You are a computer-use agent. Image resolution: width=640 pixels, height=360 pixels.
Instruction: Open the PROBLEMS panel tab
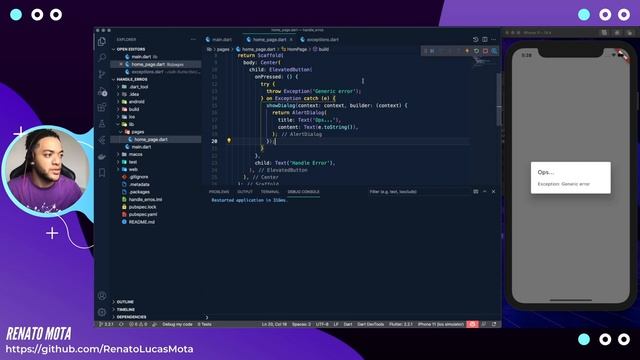[219, 191]
